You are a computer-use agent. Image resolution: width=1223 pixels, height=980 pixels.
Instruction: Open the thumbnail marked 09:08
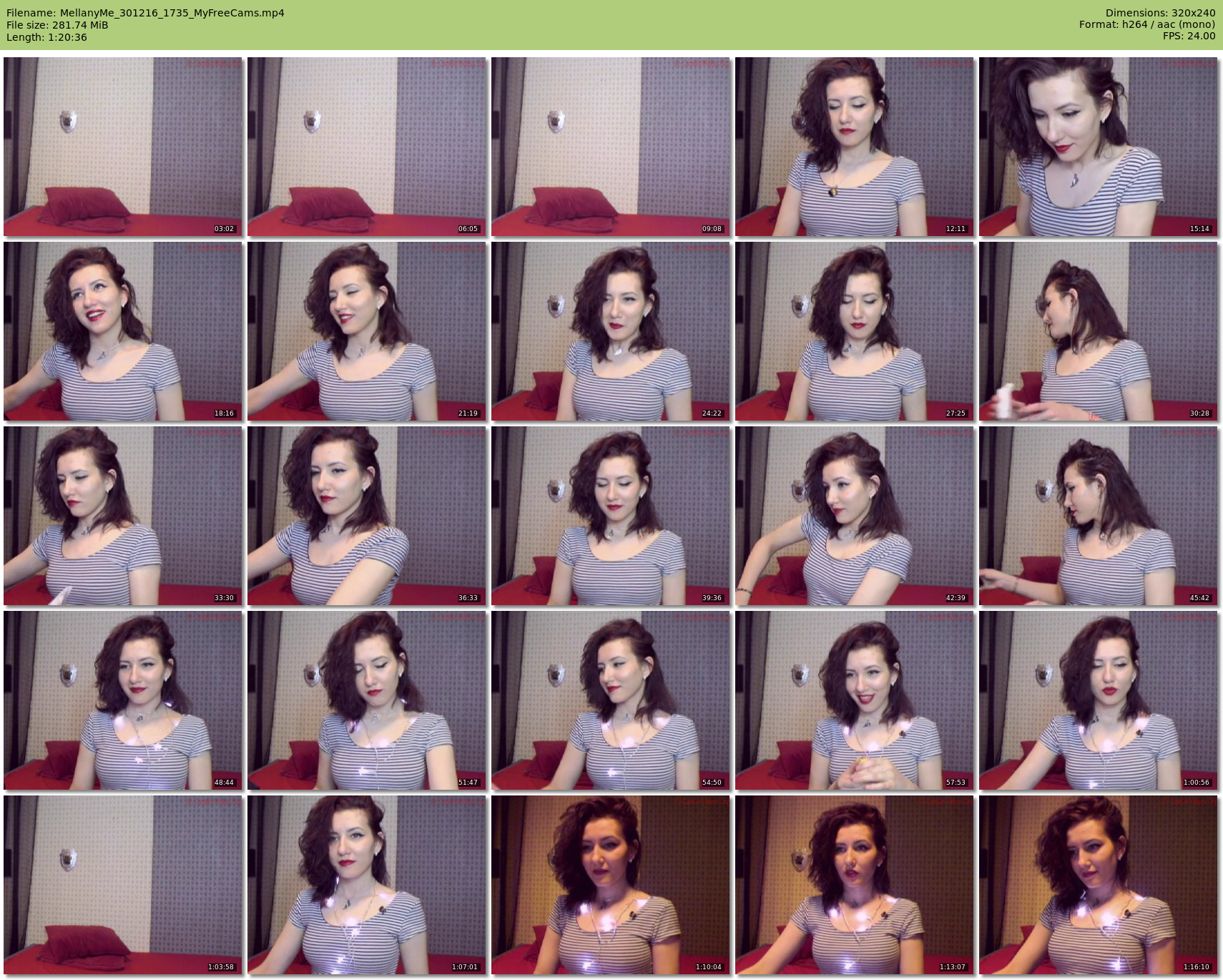tap(611, 147)
